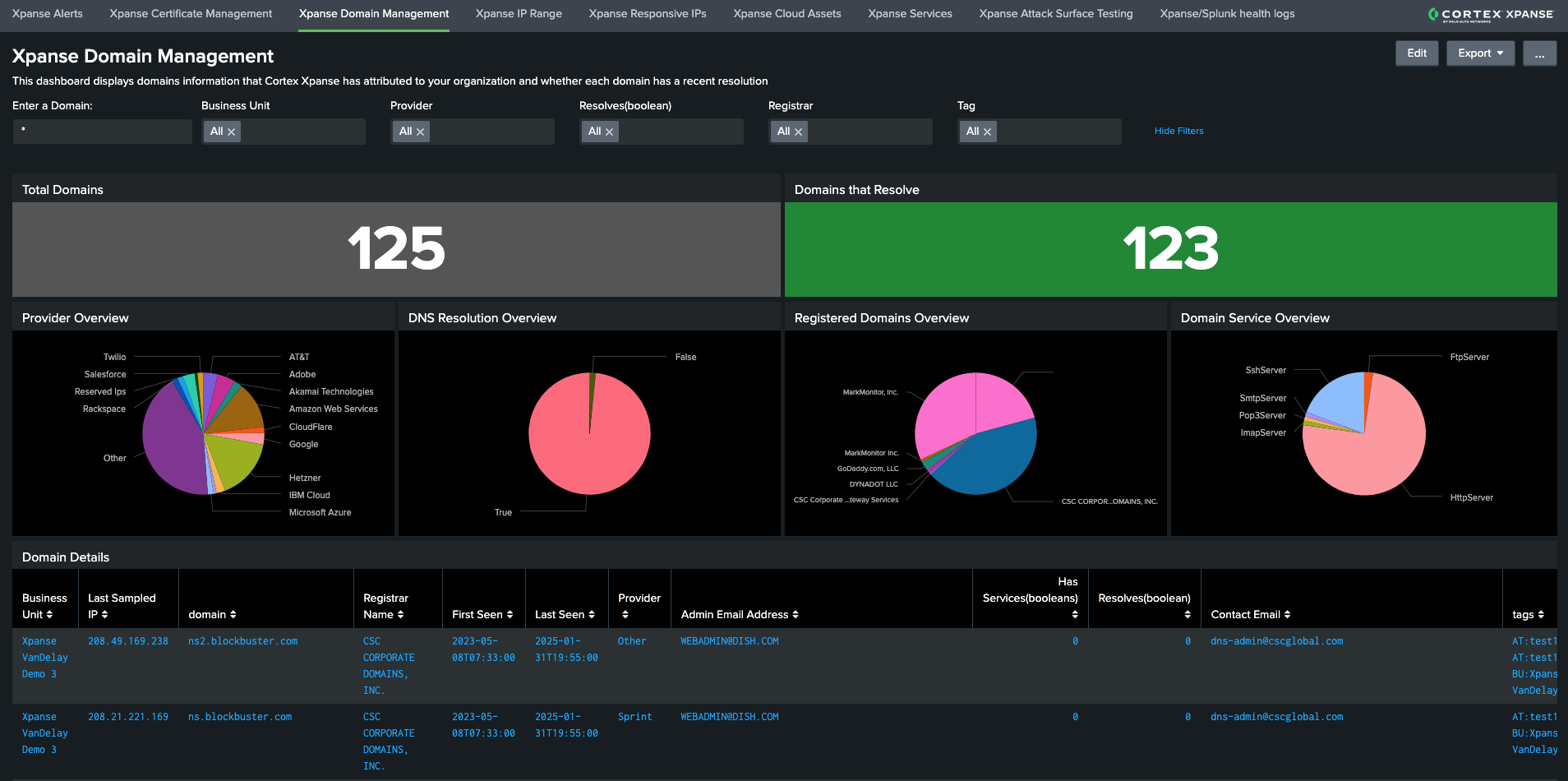Open the Export dropdown menu
Image resolution: width=1568 pixels, height=781 pixels.
(x=1480, y=53)
